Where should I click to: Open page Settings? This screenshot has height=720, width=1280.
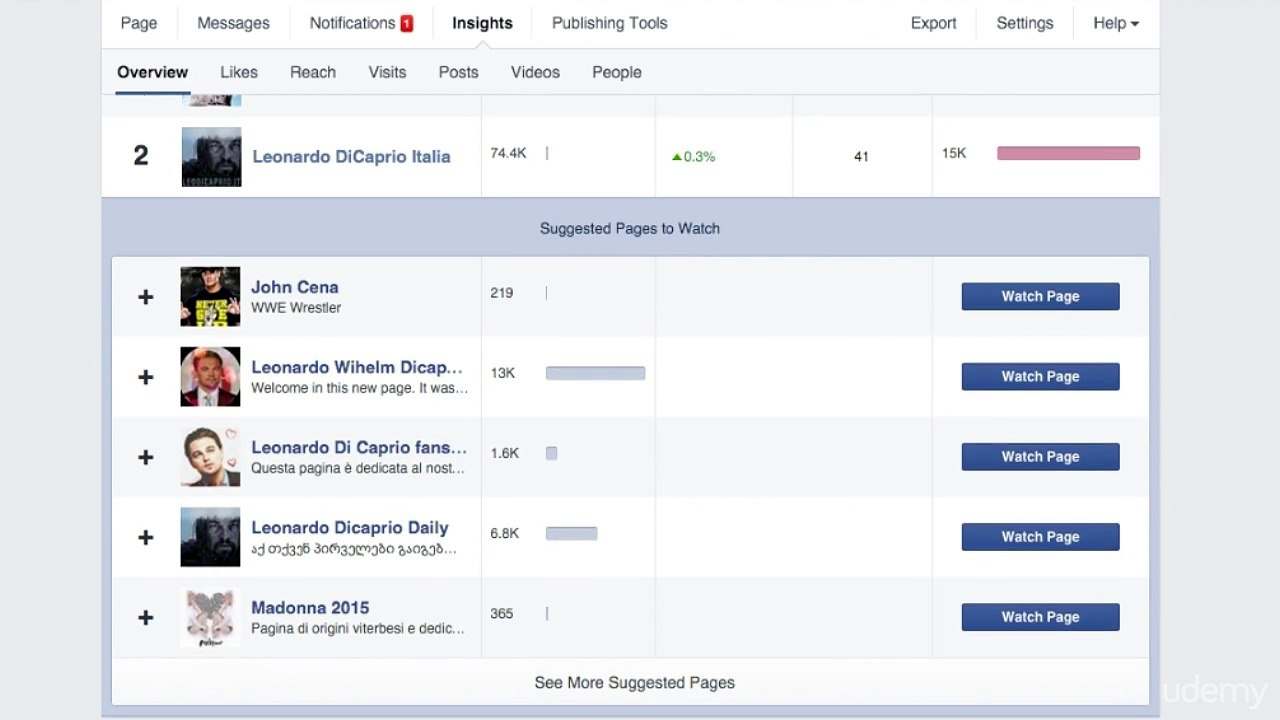pos(1025,23)
